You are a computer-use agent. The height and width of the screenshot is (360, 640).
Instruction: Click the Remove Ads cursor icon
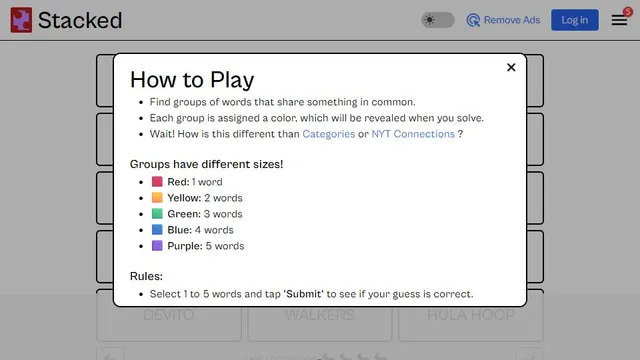click(x=473, y=20)
